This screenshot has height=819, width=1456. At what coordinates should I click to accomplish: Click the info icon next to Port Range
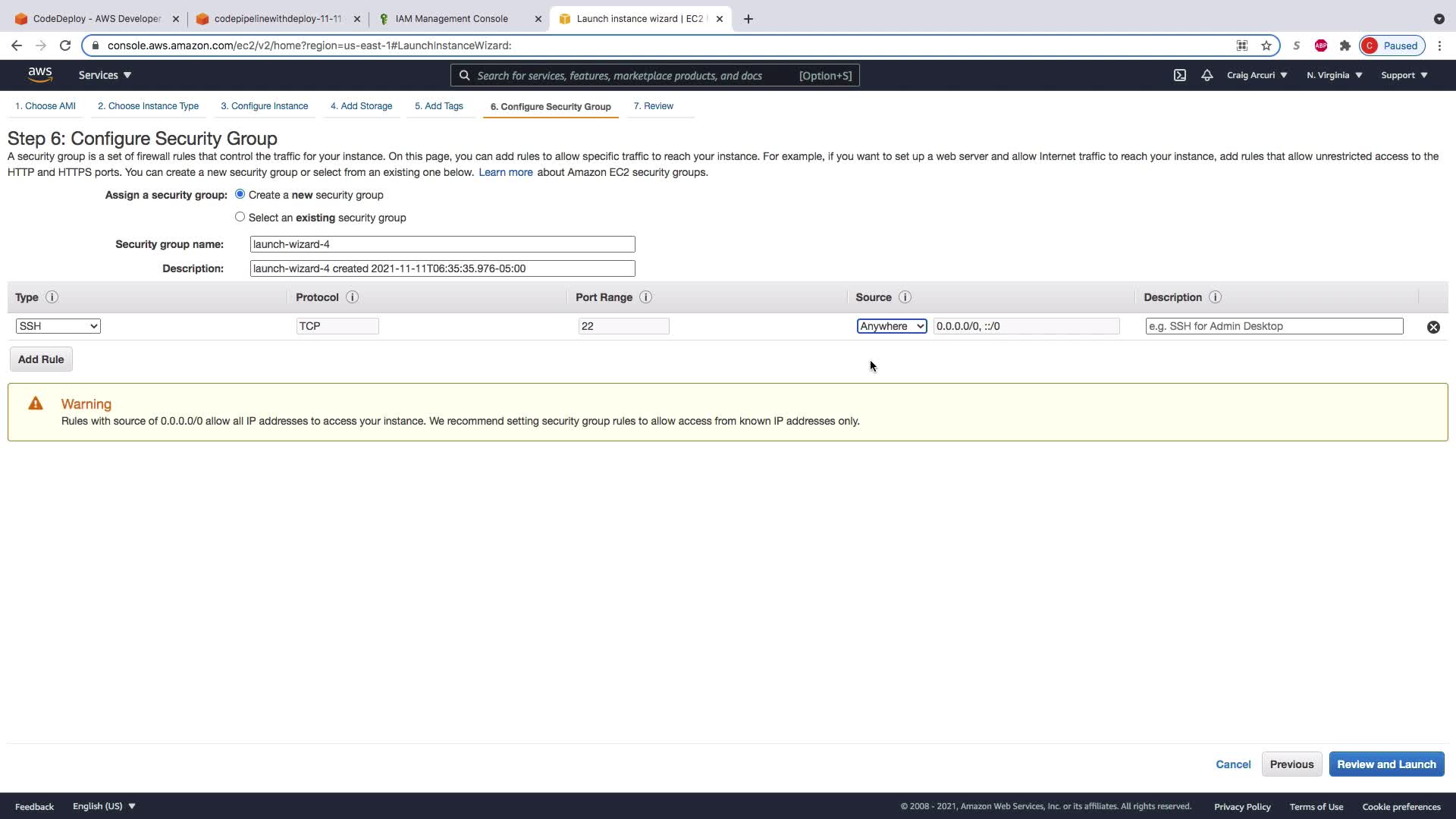pyautogui.click(x=645, y=297)
